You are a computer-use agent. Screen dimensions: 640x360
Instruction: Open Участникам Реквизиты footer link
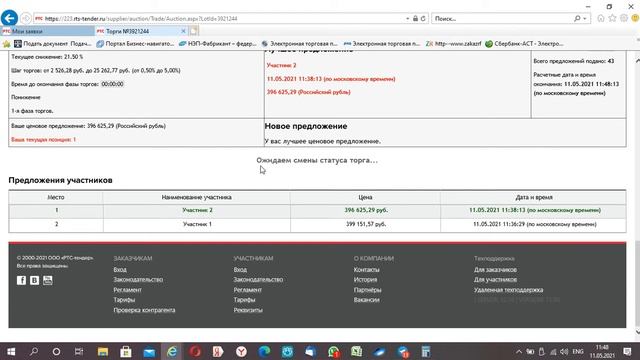pos(248,310)
